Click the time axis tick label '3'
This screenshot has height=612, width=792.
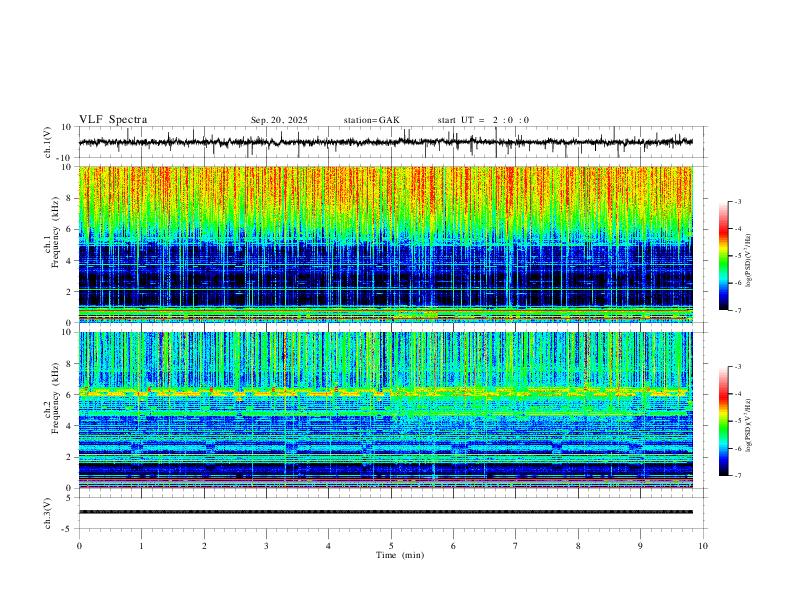[x=266, y=546]
